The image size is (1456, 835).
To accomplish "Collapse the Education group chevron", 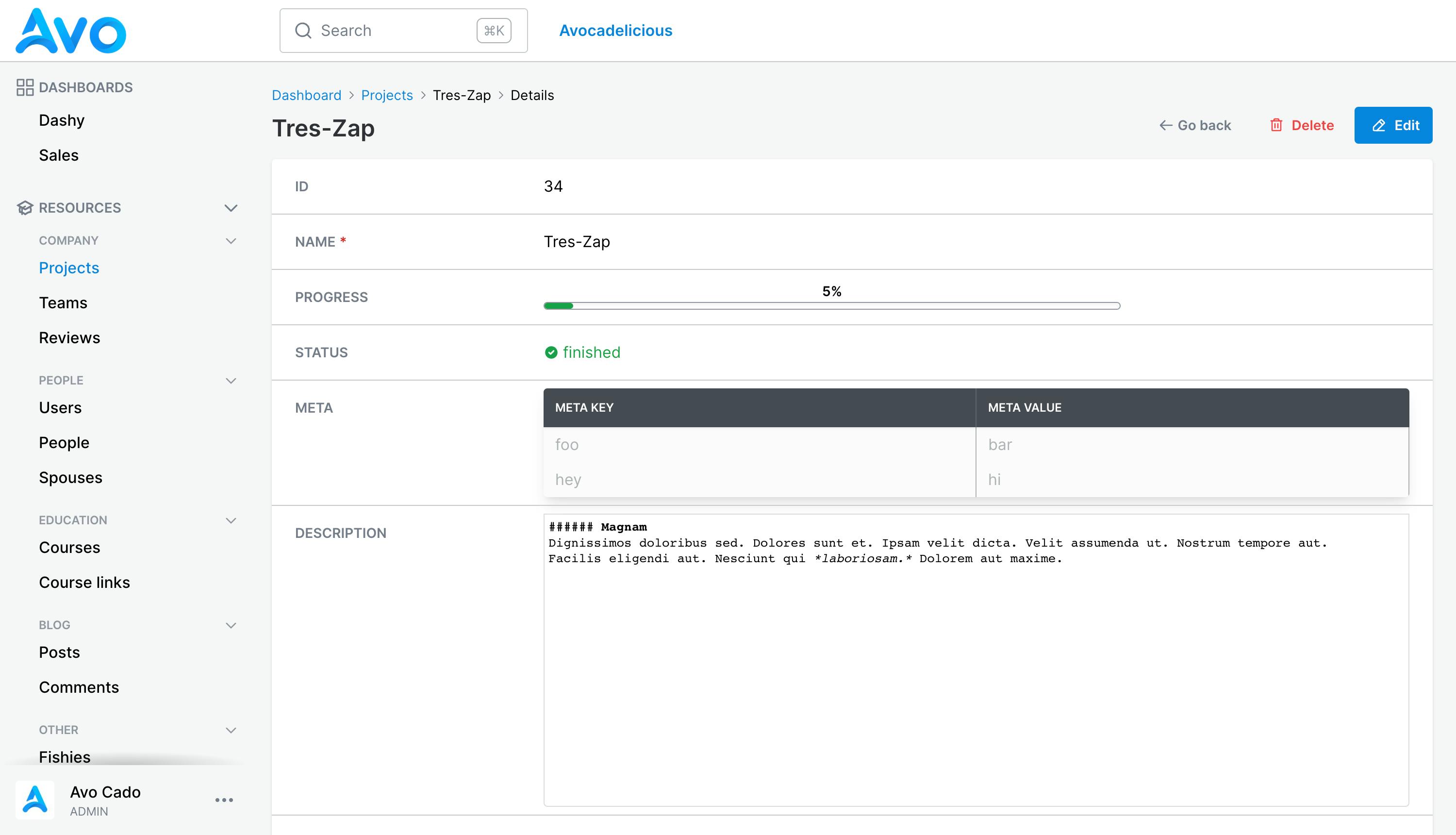I will pyautogui.click(x=231, y=521).
